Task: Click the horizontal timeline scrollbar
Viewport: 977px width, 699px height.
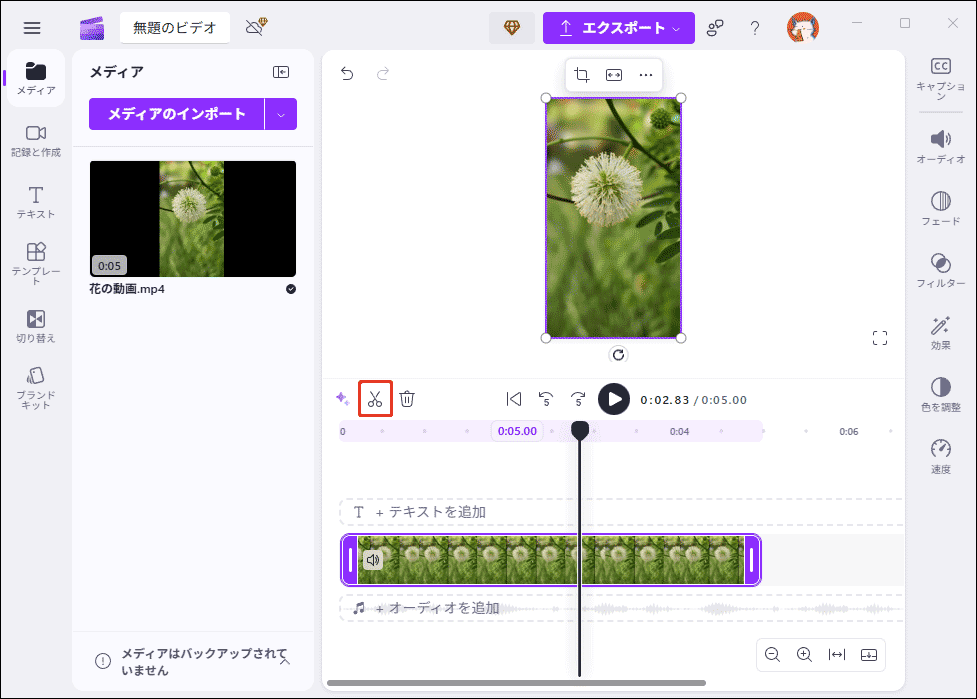Action: tap(516, 683)
